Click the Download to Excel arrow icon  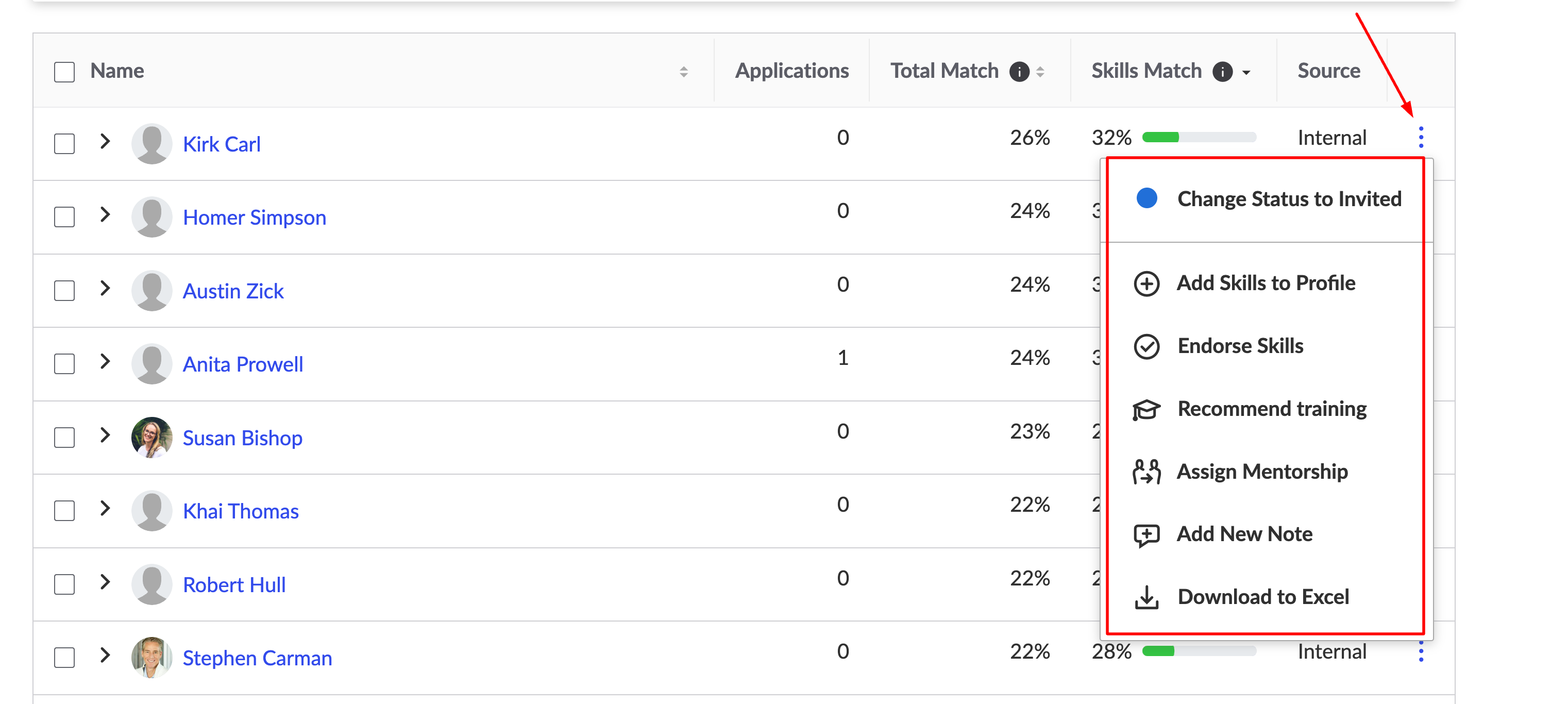[1146, 597]
